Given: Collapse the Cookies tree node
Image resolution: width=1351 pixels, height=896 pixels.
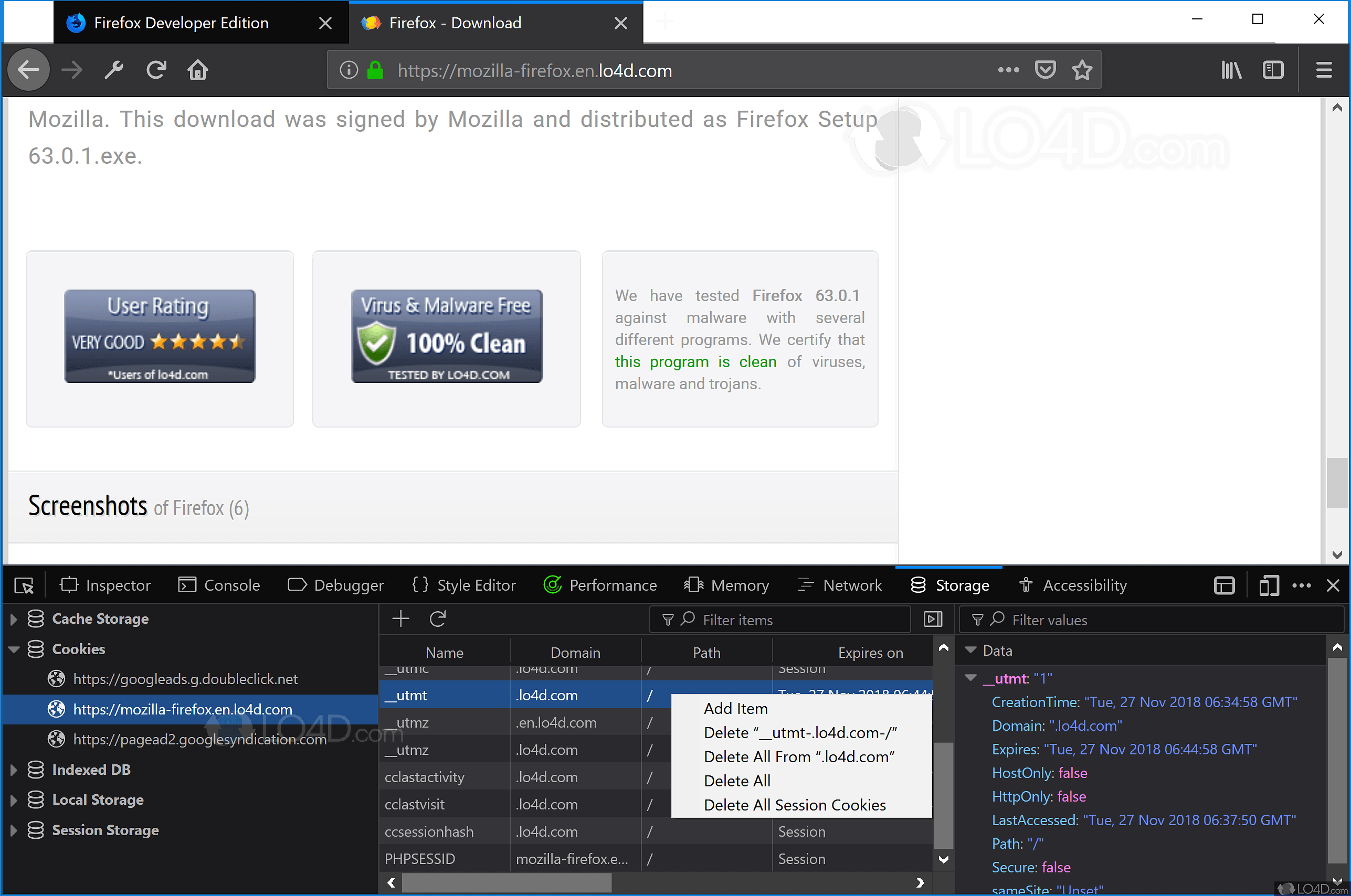Looking at the screenshot, I should pos(14,649).
